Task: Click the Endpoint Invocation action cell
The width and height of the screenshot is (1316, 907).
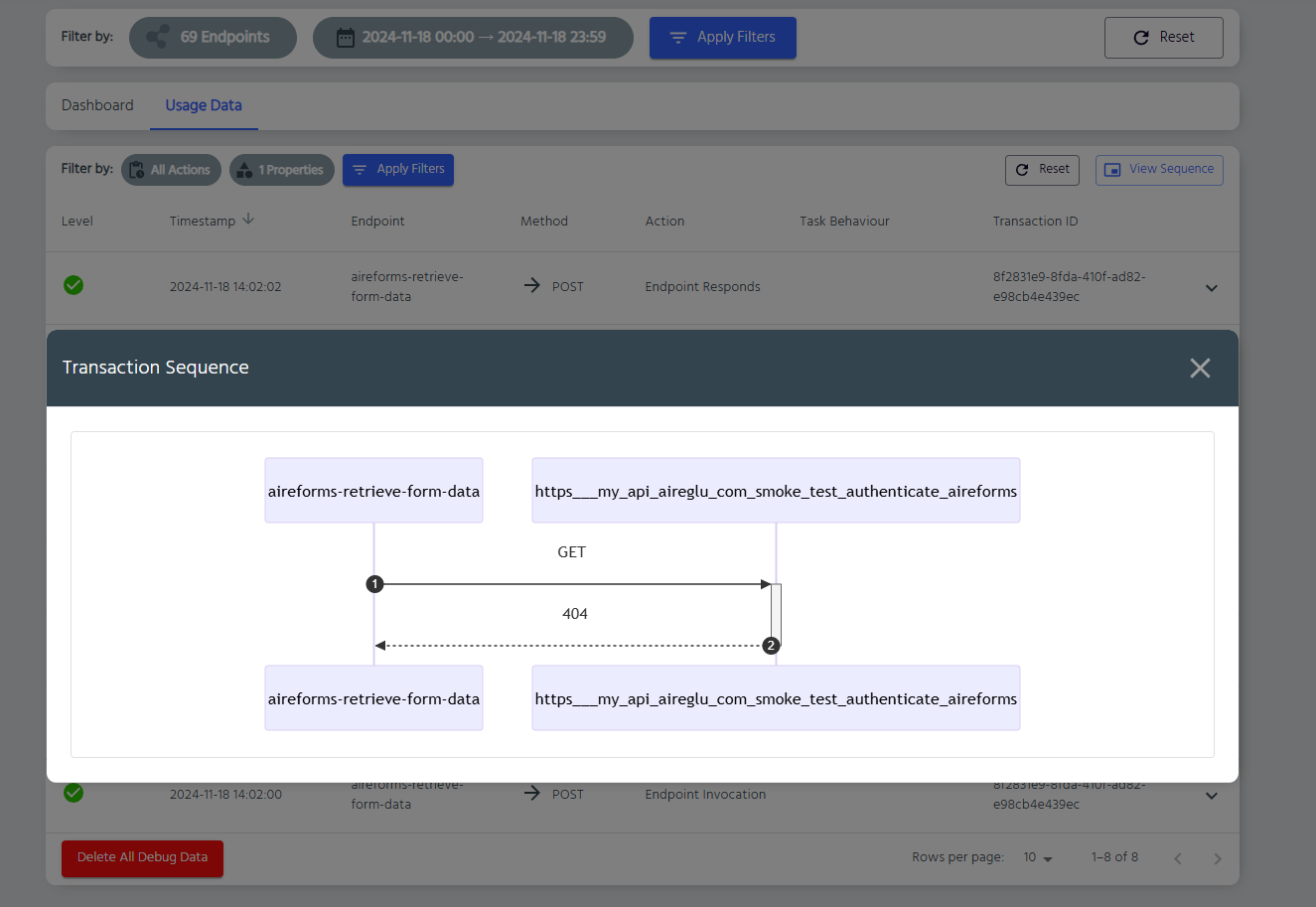Action: [705, 795]
